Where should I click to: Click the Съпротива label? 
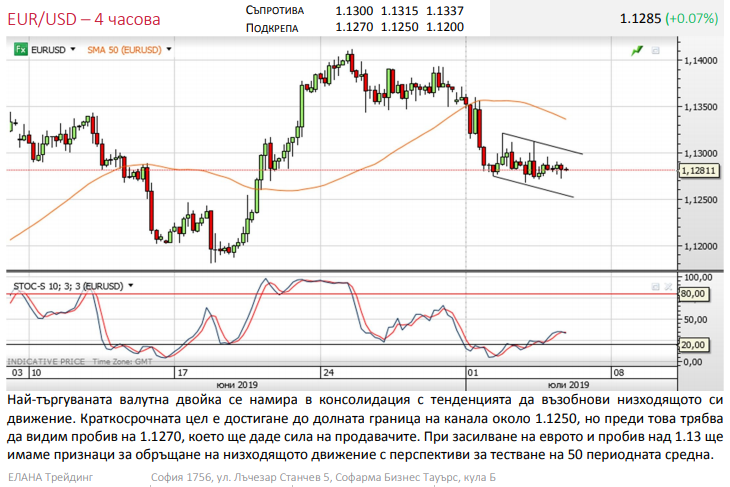(275, 10)
